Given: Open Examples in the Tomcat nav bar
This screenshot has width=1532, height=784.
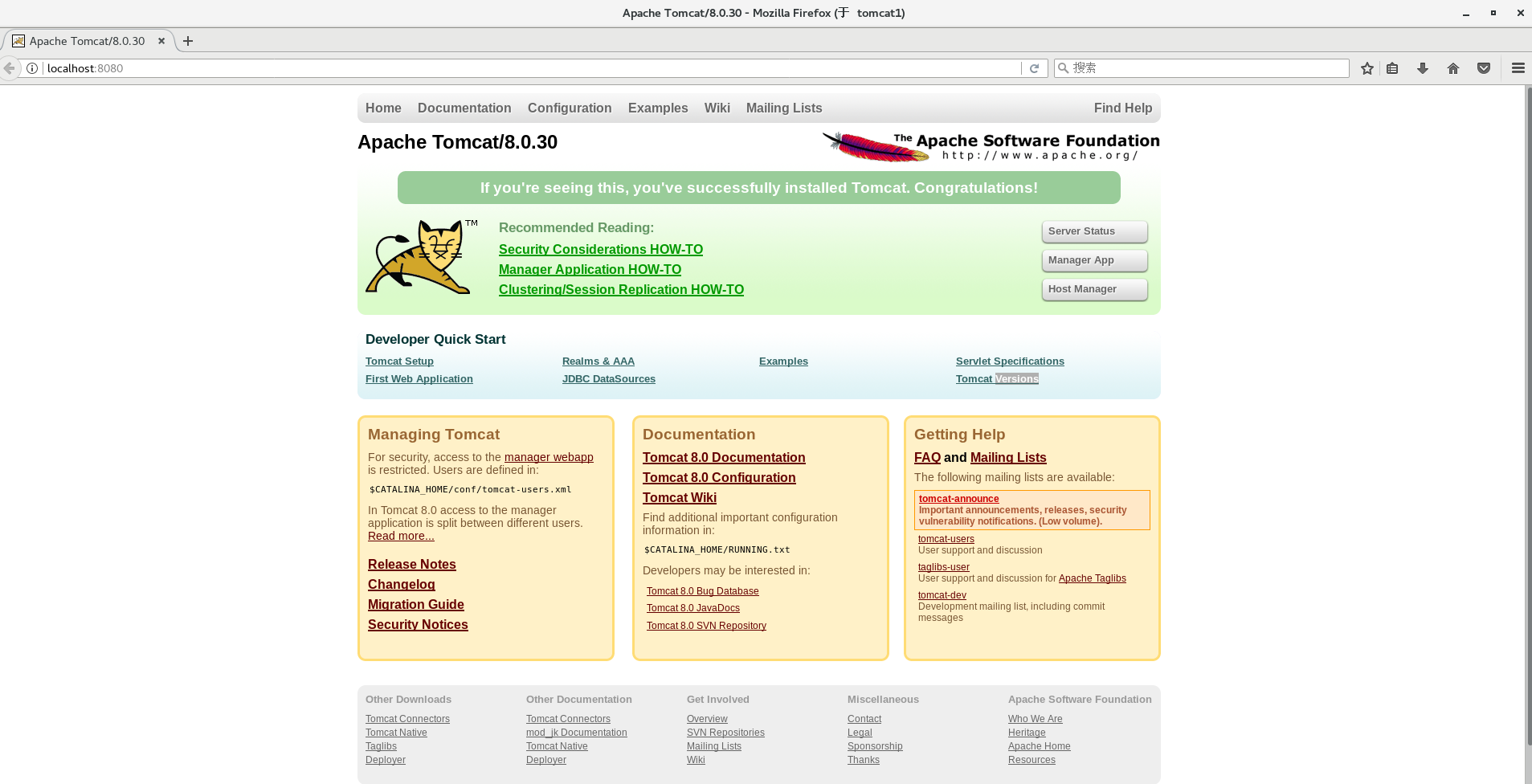Looking at the screenshot, I should pos(658,108).
